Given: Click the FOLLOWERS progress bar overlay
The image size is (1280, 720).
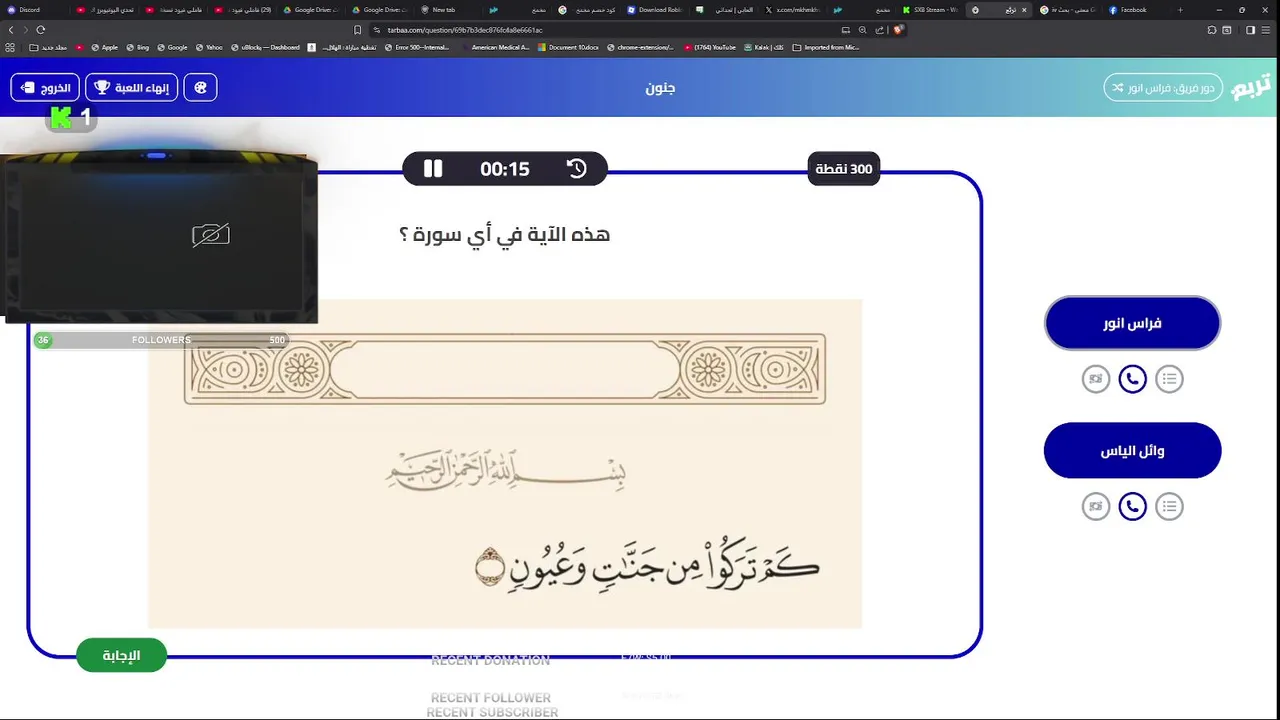Looking at the screenshot, I should (x=161, y=340).
